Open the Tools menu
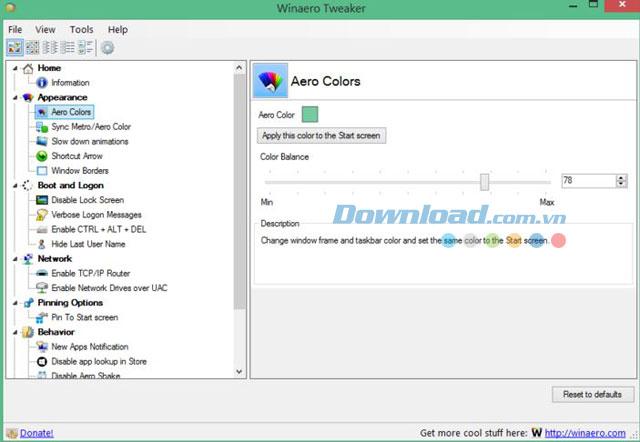Screen dimensions: 640x442 click(x=82, y=30)
